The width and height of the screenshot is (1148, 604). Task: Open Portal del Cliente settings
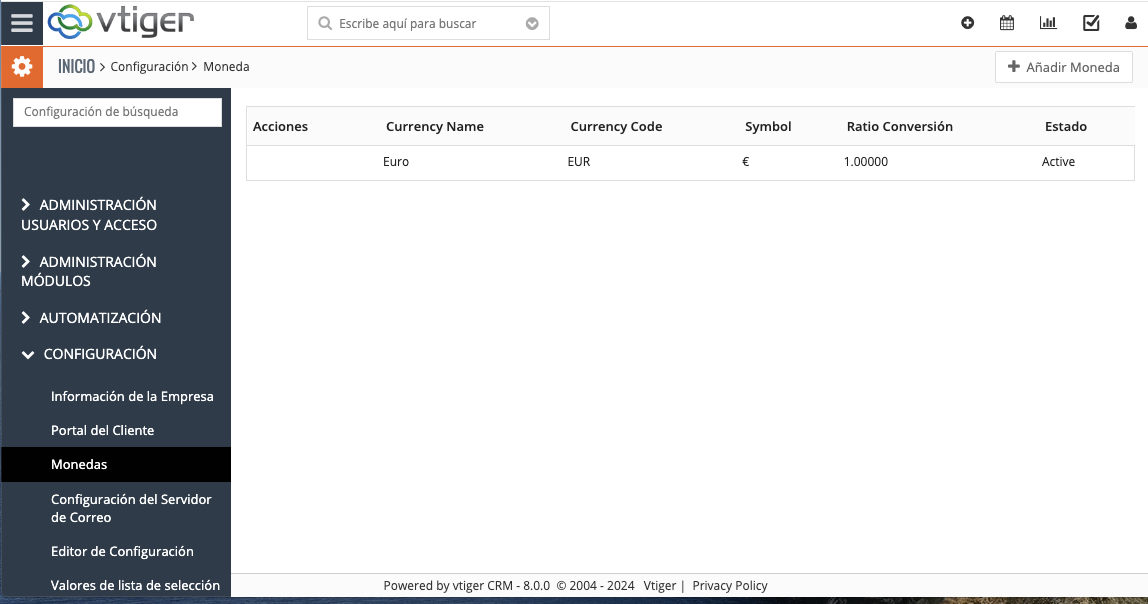pyautogui.click(x=102, y=430)
